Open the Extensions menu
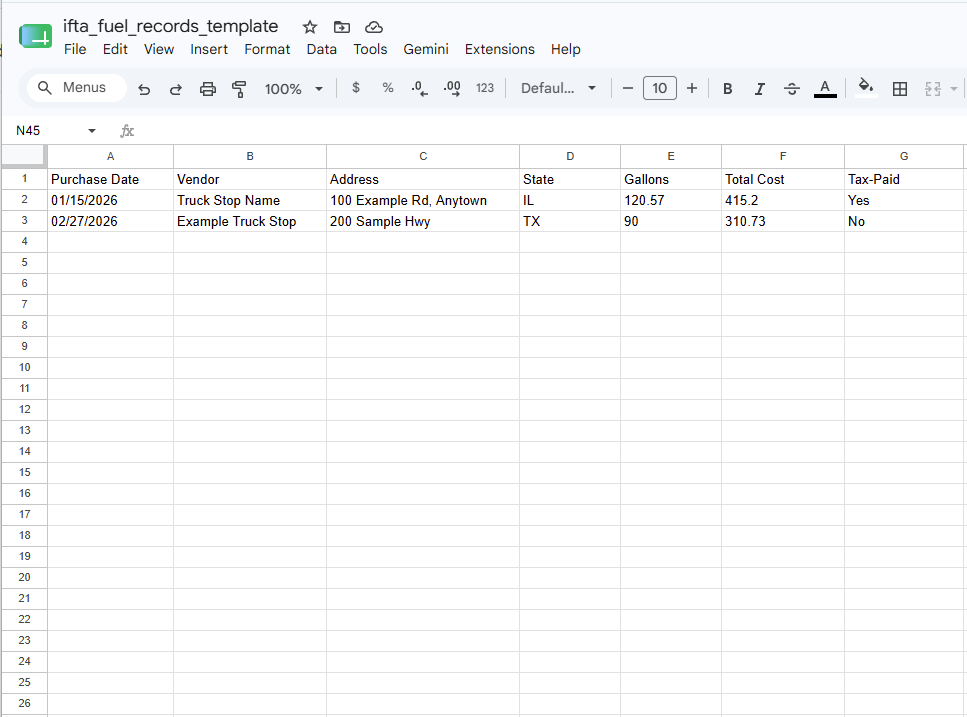 (x=500, y=49)
